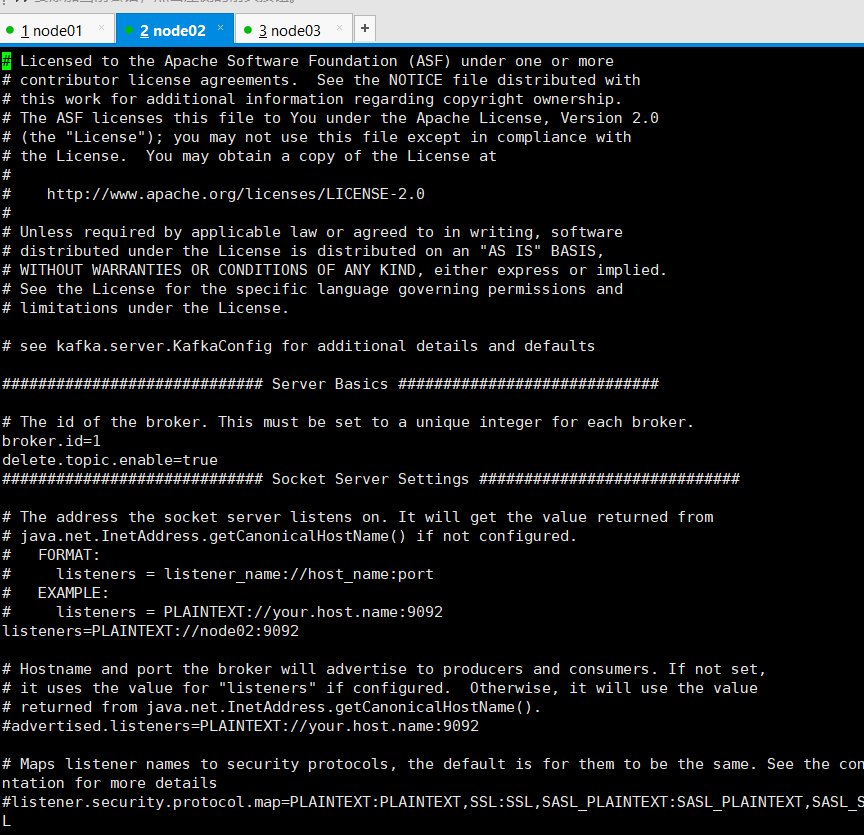Click the green status dot on node03 tab
This screenshot has height=835, width=864.
tap(248, 30)
